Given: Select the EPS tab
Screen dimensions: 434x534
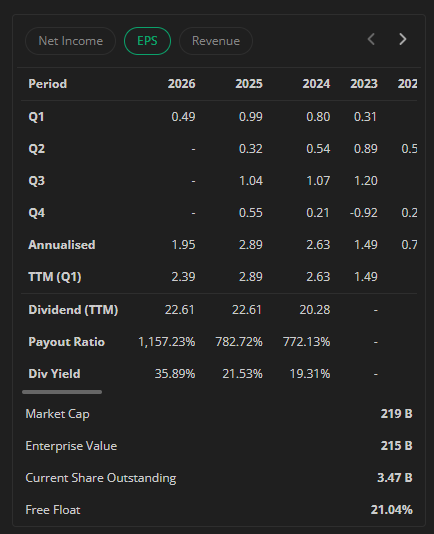Looking at the screenshot, I should [x=148, y=41].
